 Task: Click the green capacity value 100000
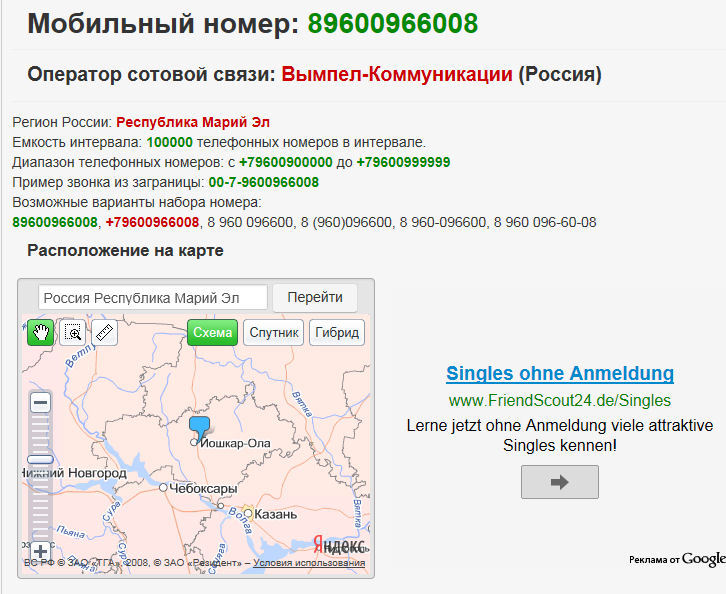coord(169,142)
